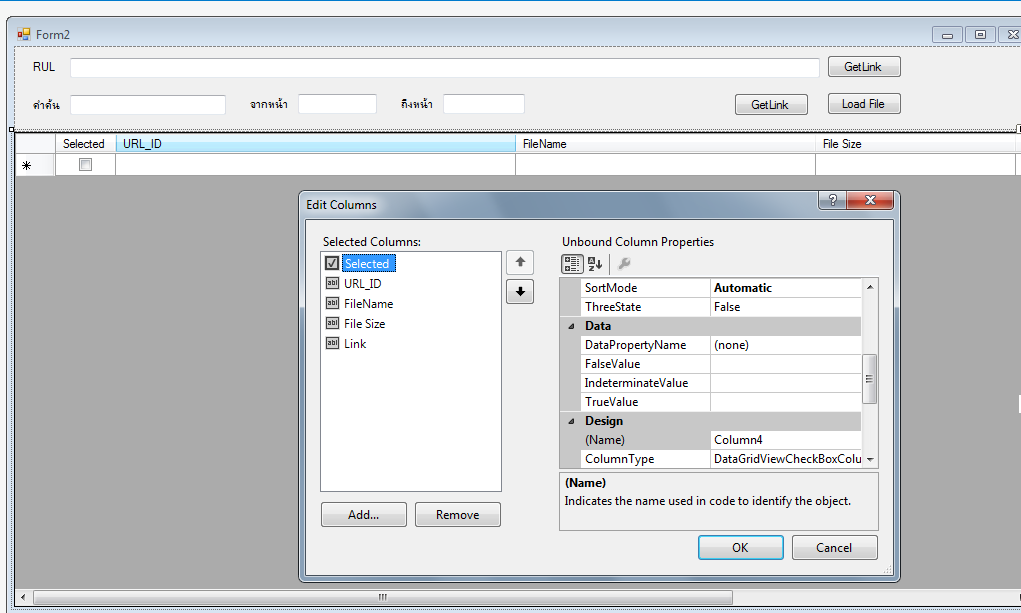1021x613 pixels.
Task: Click the text icon next to Link
Action: click(x=332, y=343)
